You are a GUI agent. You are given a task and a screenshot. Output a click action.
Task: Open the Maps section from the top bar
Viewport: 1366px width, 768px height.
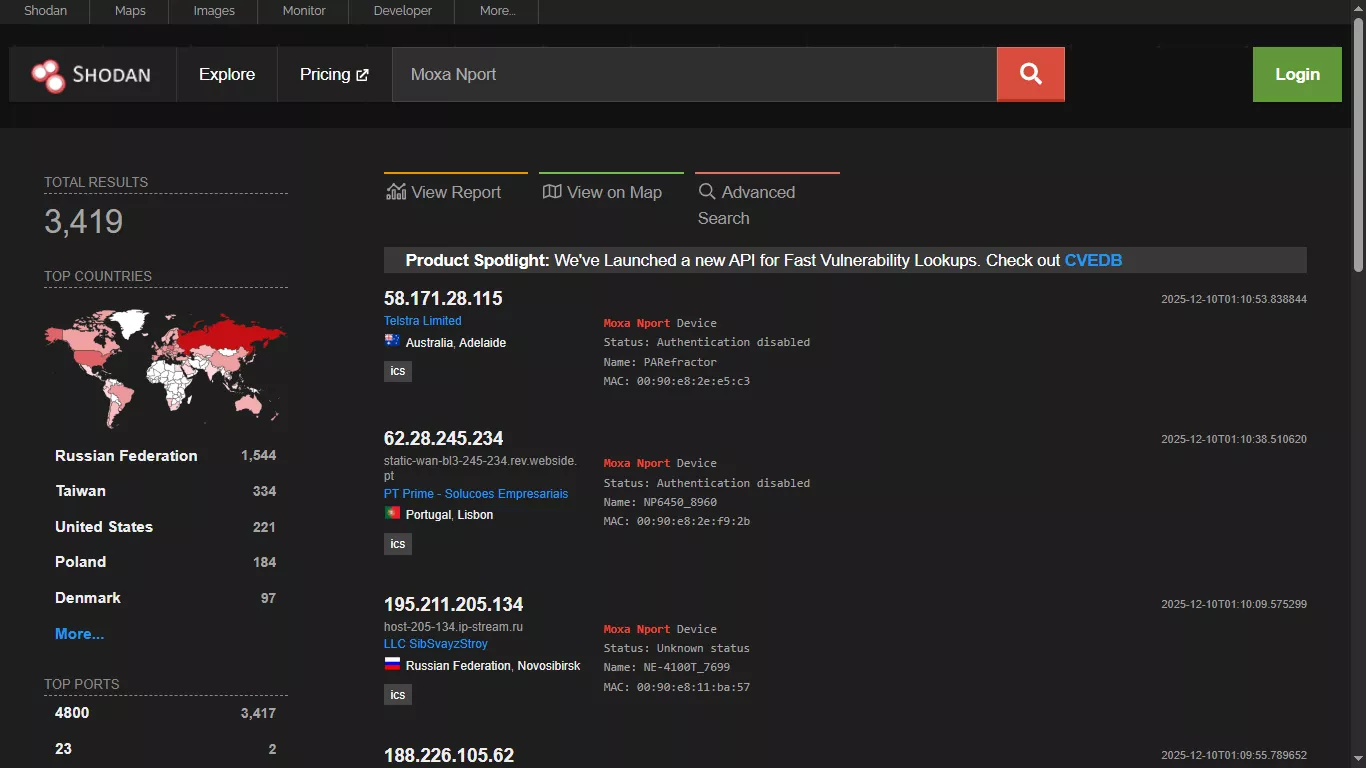coord(129,11)
